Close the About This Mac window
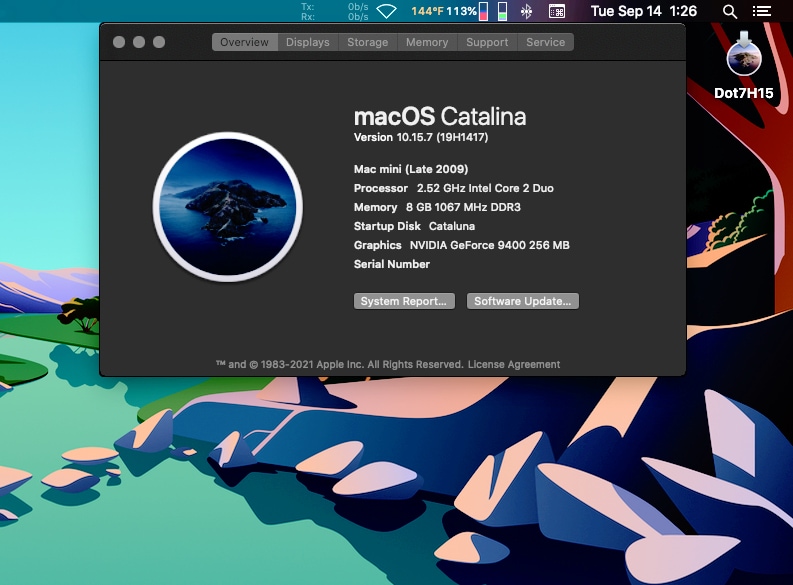793x585 pixels. (x=119, y=42)
